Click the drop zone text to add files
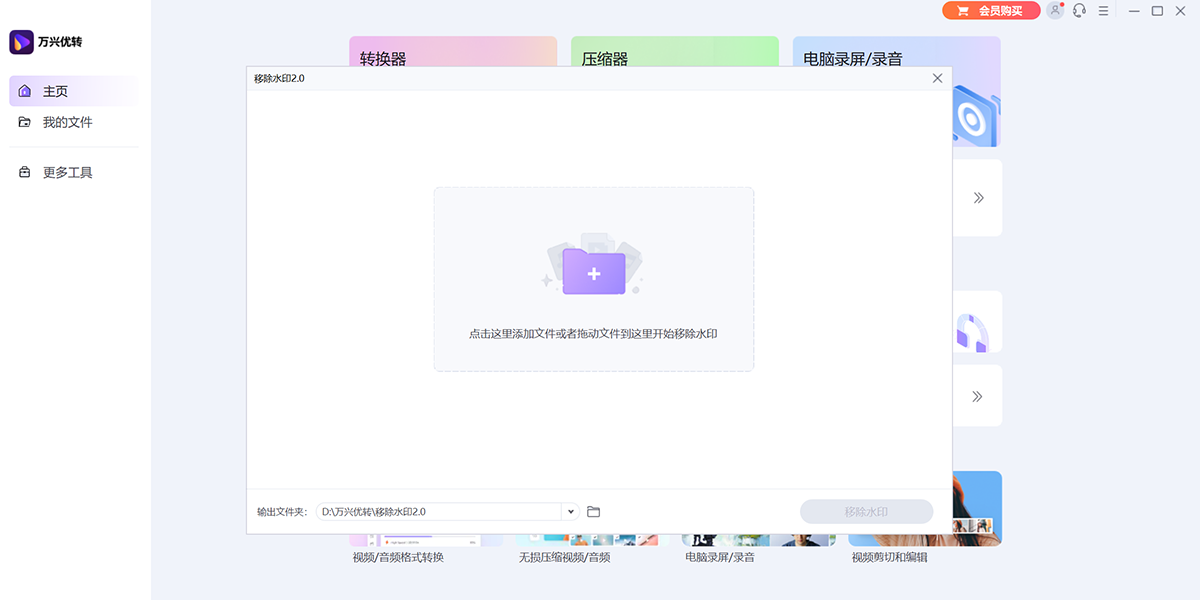The width and height of the screenshot is (1200, 600). click(x=593, y=334)
